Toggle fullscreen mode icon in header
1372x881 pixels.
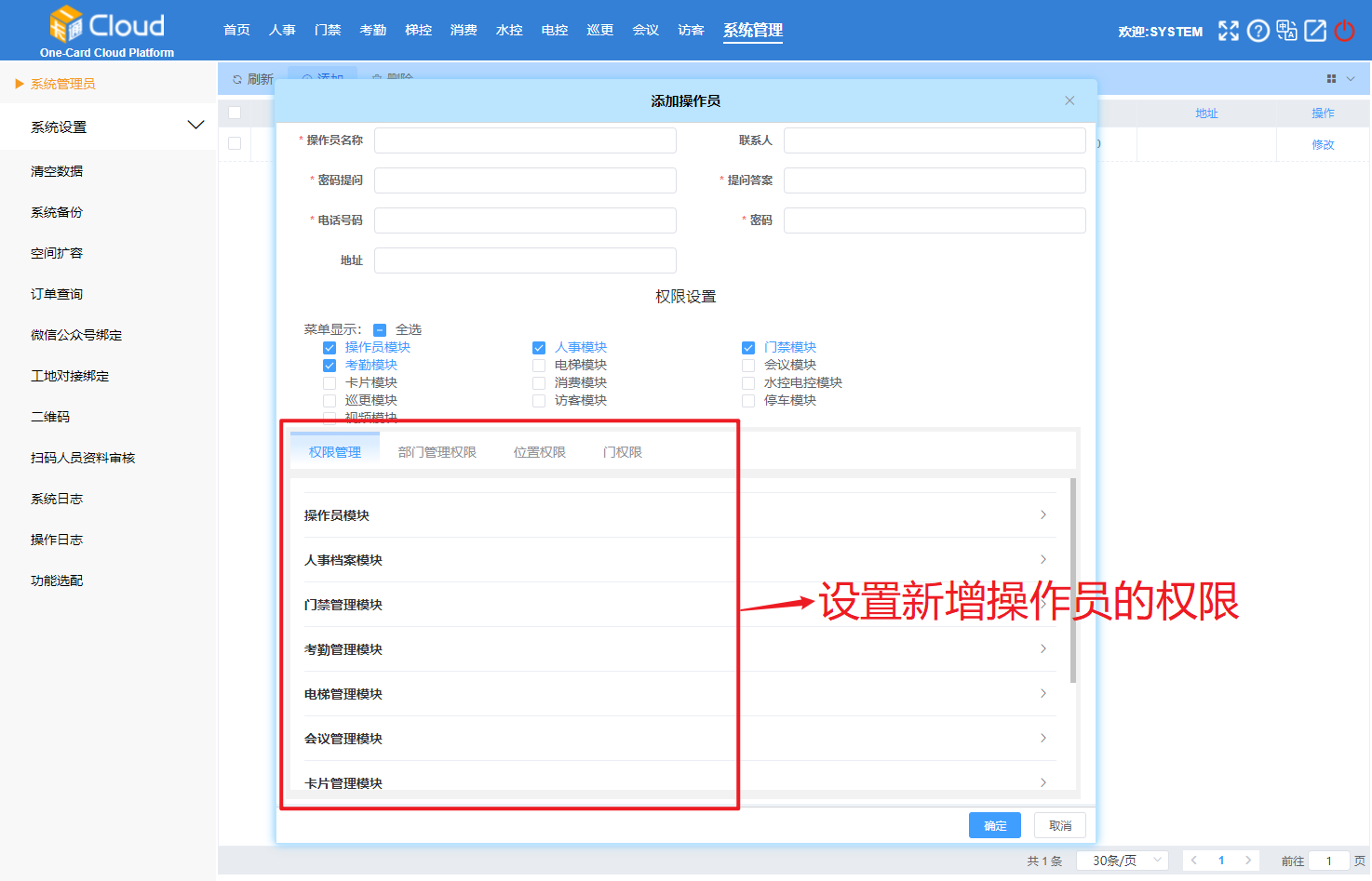tap(1229, 31)
